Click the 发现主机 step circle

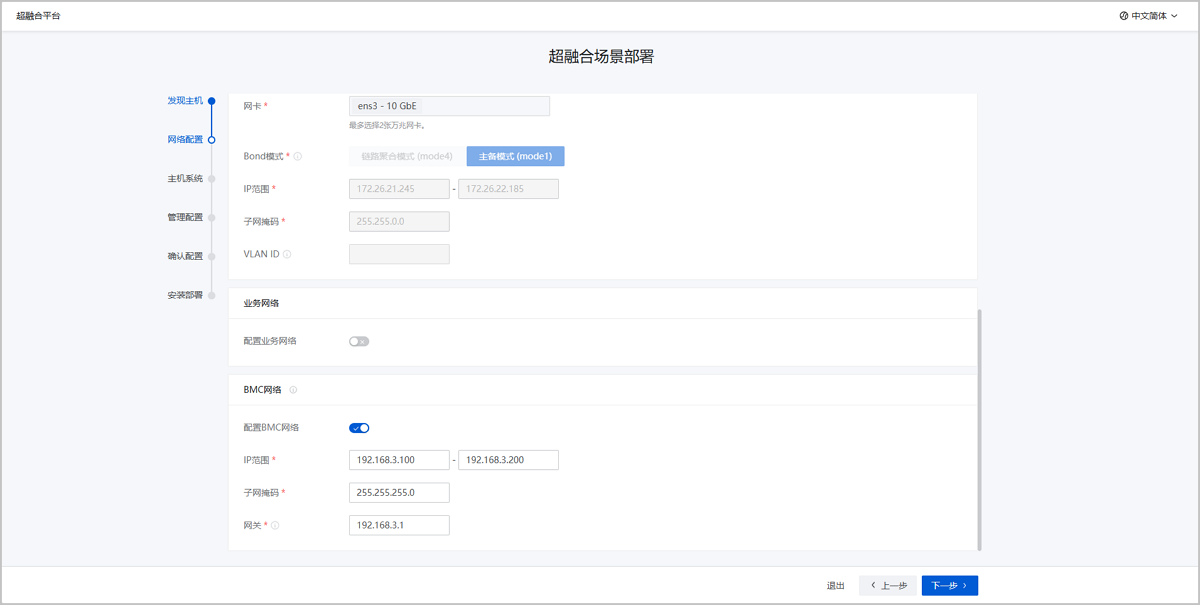point(212,101)
